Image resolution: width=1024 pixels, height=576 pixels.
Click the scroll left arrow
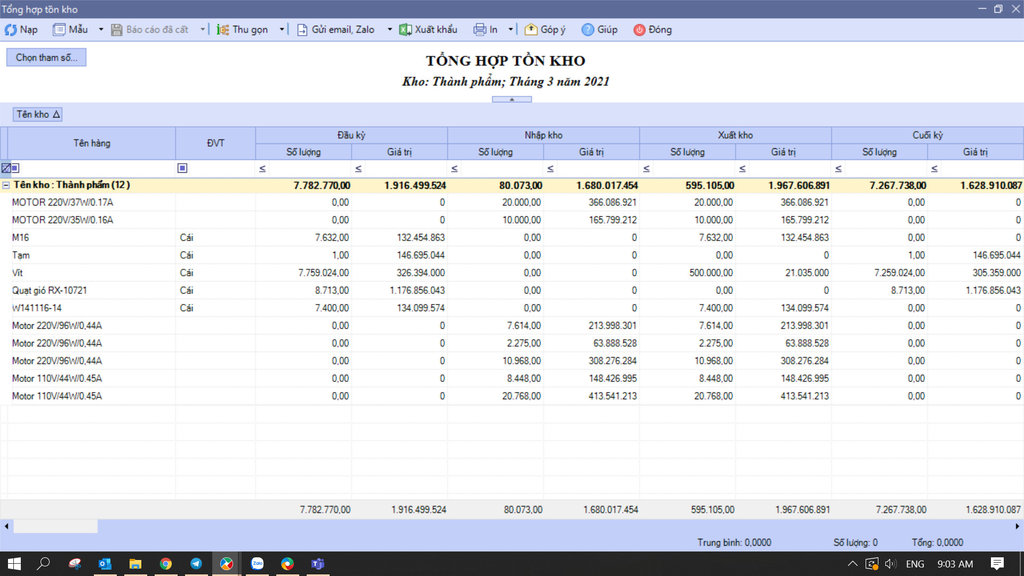7,526
